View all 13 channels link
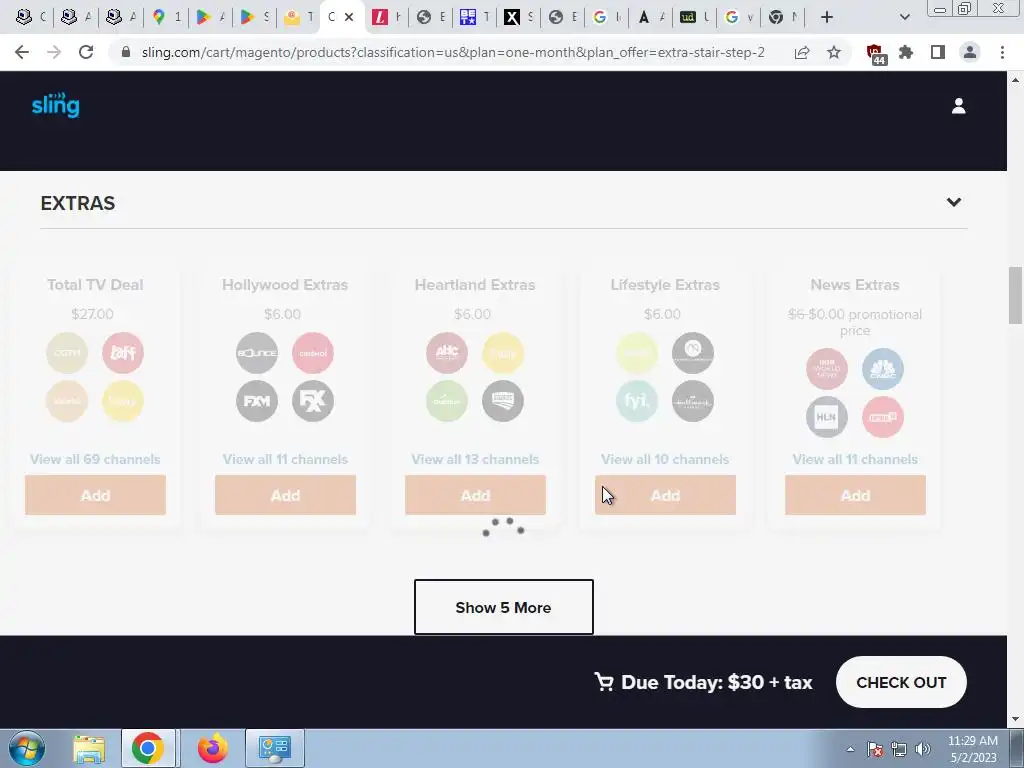This screenshot has height=768, width=1024. (x=475, y=459)
